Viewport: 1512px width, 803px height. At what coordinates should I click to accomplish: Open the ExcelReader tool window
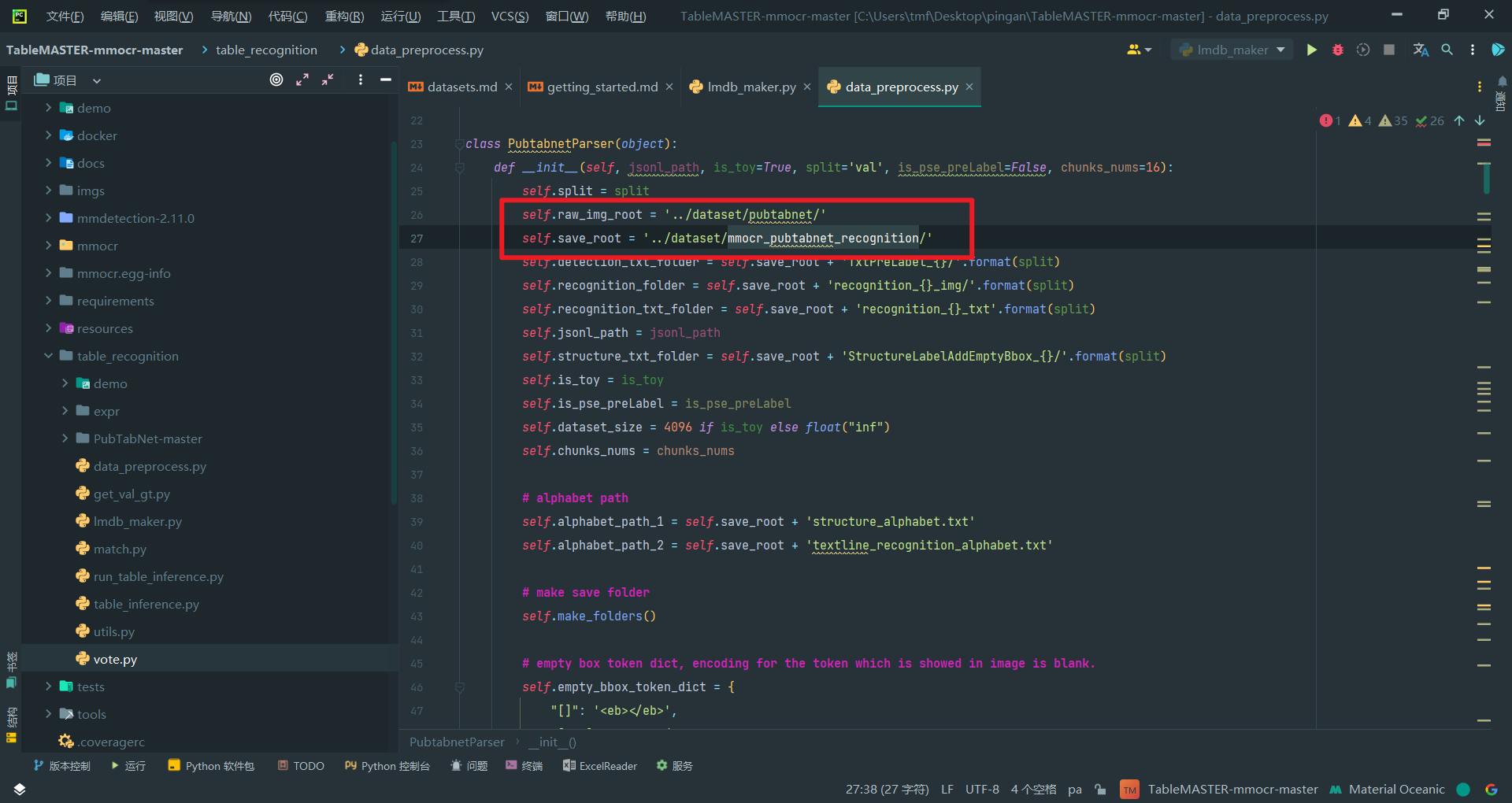point(600,766)
